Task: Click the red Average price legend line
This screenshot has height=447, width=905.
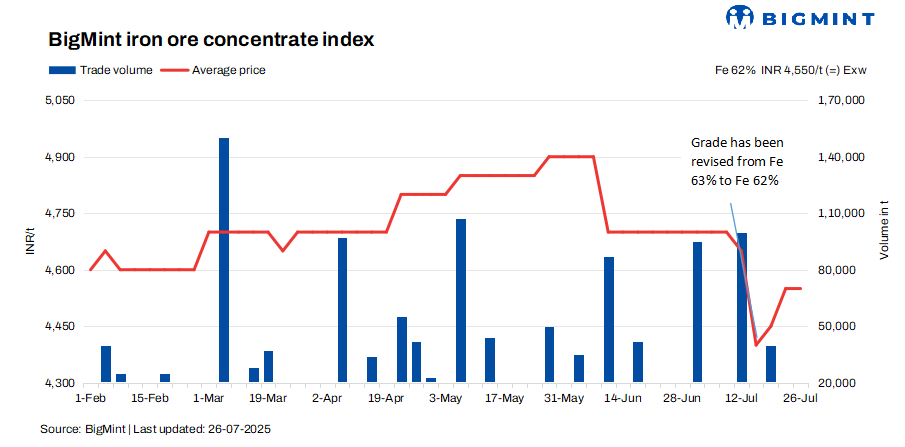Action: 173,70
